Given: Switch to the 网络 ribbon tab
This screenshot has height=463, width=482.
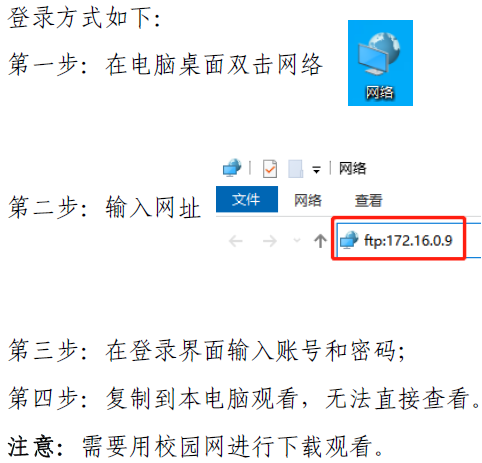Looking at the screenshot, I should click(308, 200).
